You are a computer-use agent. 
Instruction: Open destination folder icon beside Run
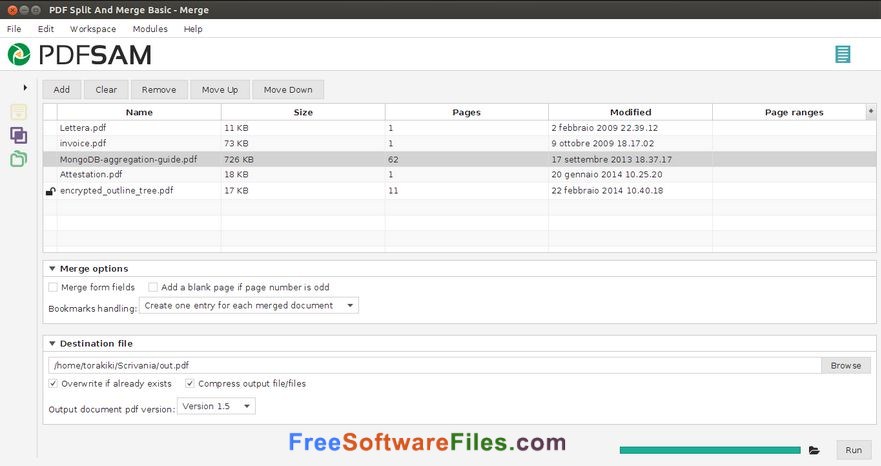(814, 450)
